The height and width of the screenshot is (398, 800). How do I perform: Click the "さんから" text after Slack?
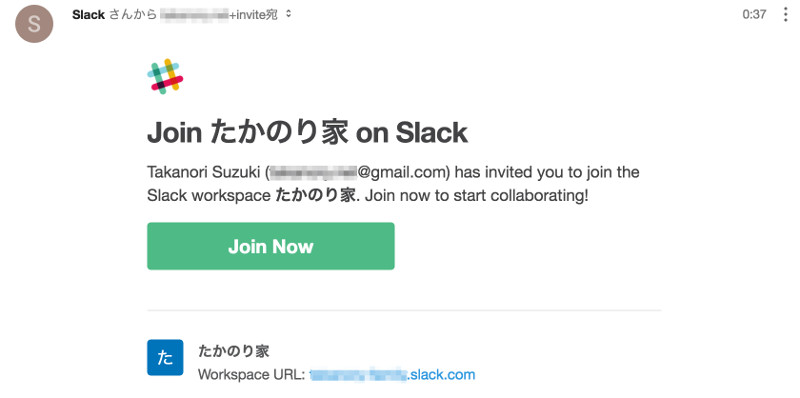pos(133,14)
